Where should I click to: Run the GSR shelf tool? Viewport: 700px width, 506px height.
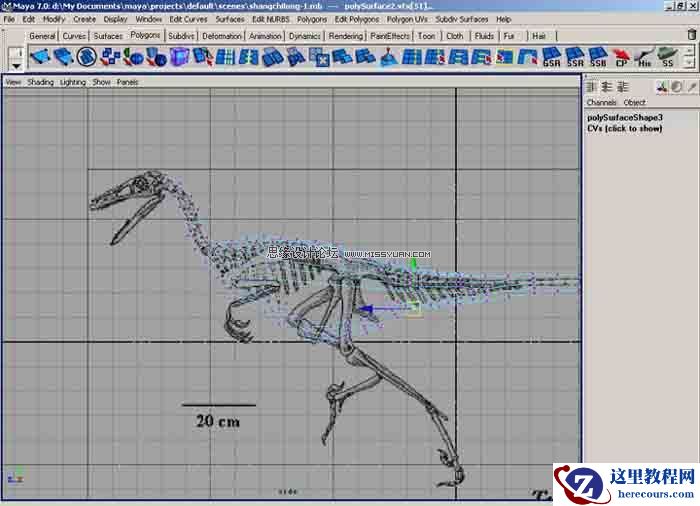coord(551,58)
